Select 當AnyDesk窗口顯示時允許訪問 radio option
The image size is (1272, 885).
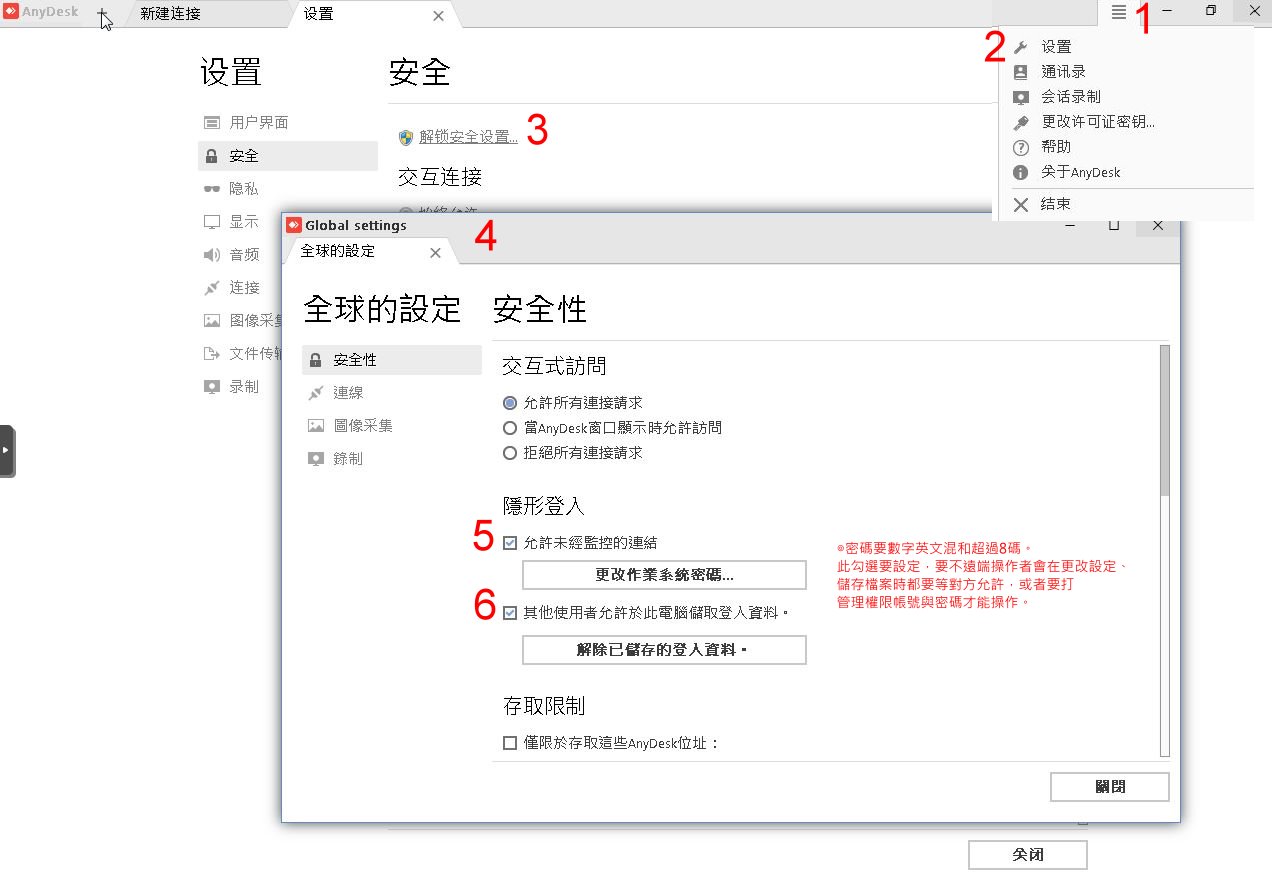[x=510, y=428]
